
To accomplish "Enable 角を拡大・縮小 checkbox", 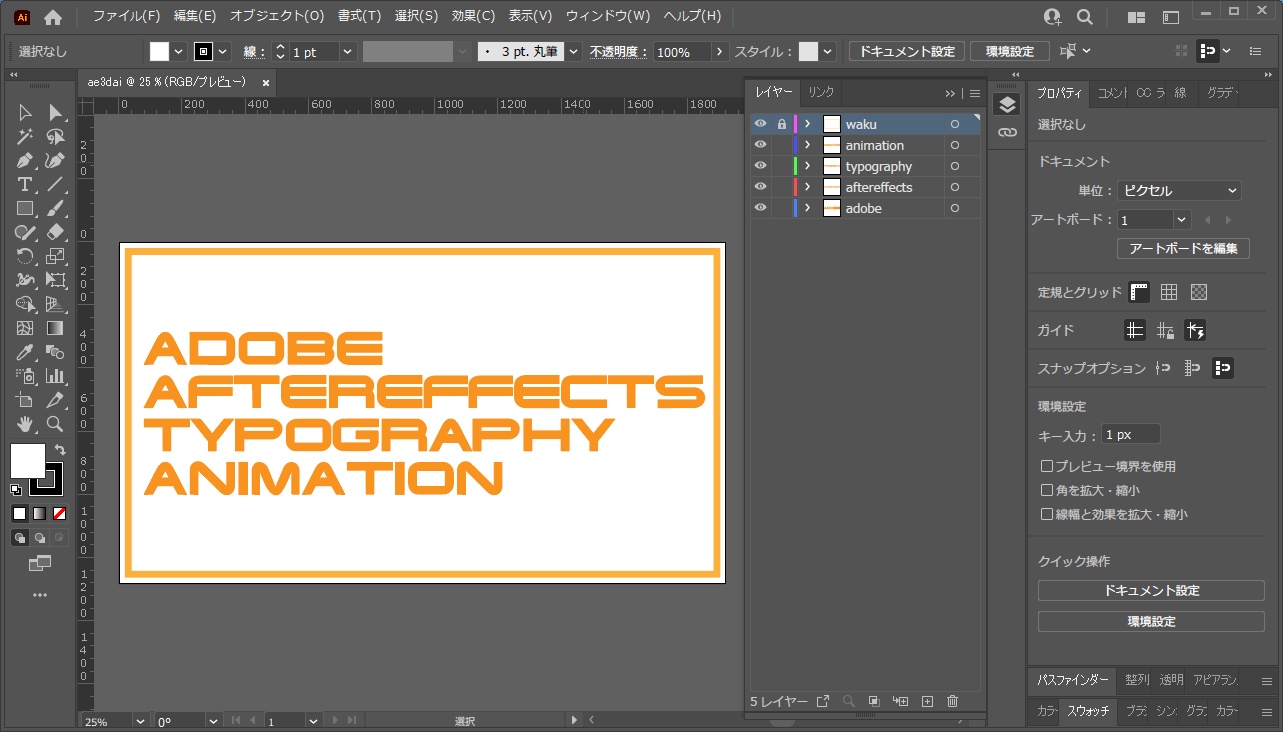I will coord(1047,490).
